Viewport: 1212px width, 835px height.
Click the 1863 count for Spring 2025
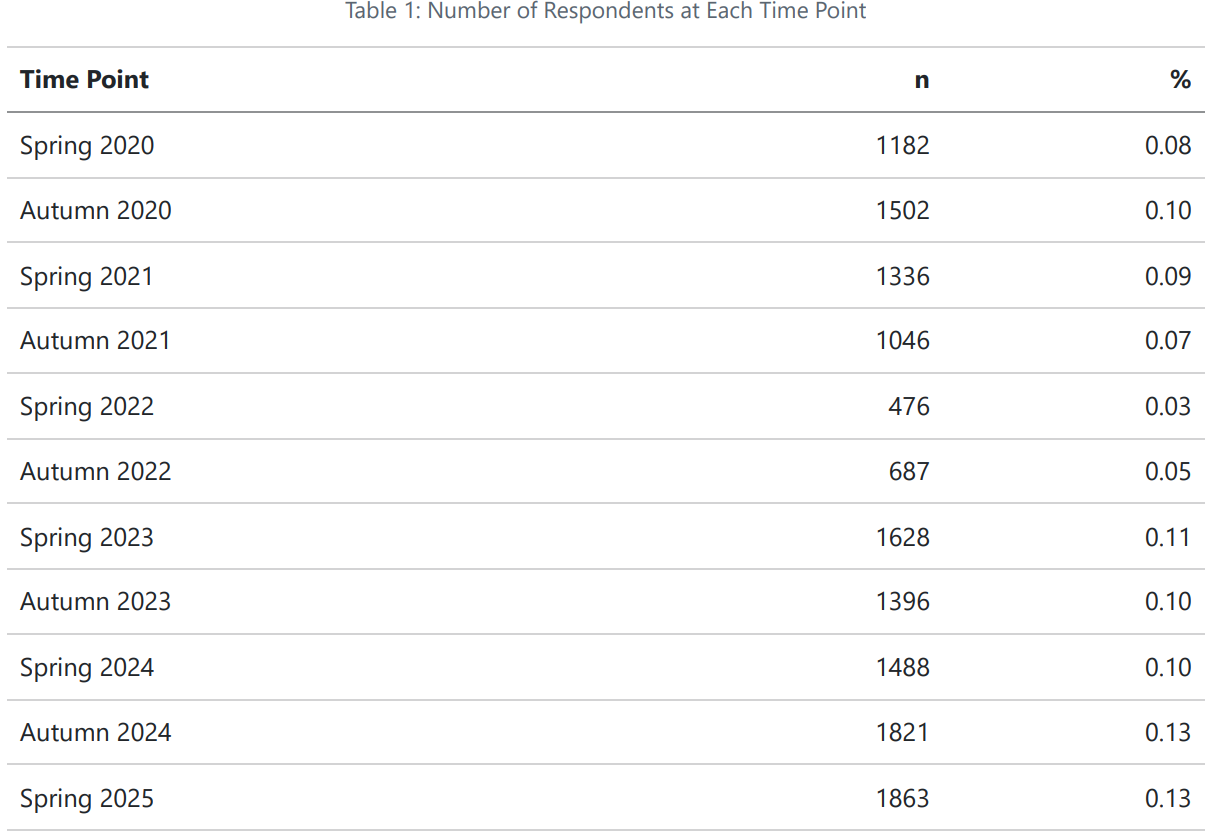(902, 799)
